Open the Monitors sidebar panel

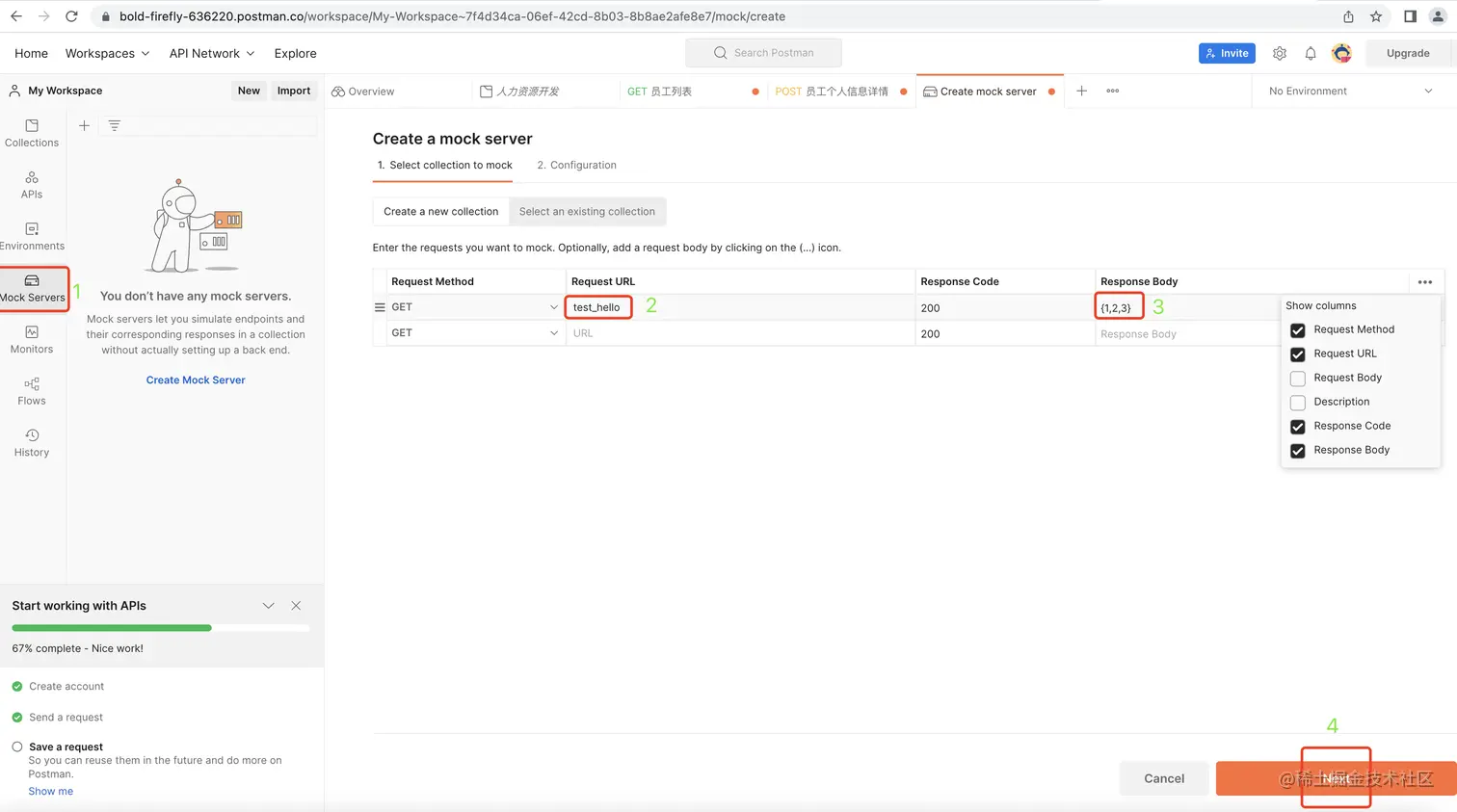32,340
